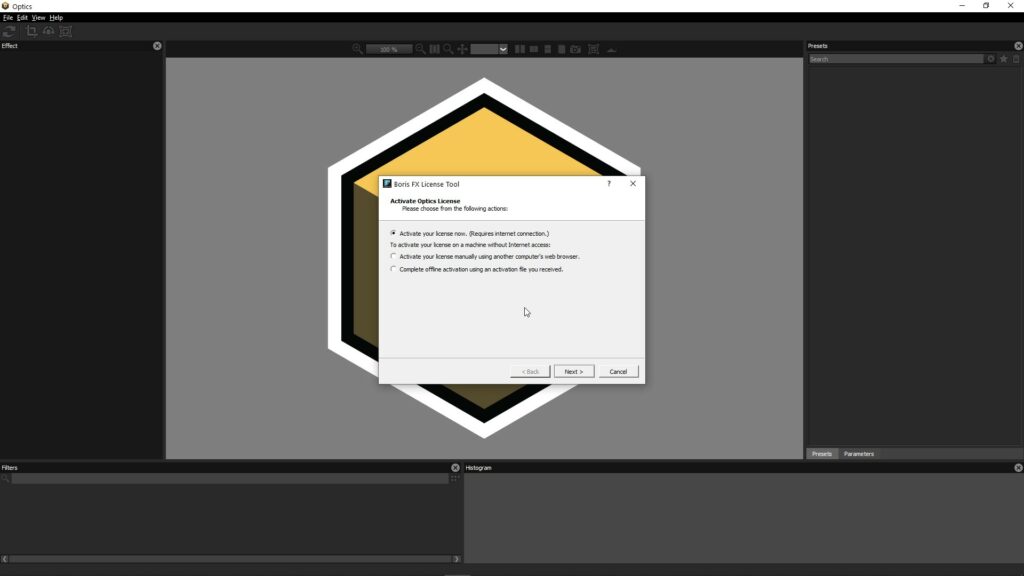Click the second single-pane view icon
The height and width of the screenshot is (576, 1024).
562,49
